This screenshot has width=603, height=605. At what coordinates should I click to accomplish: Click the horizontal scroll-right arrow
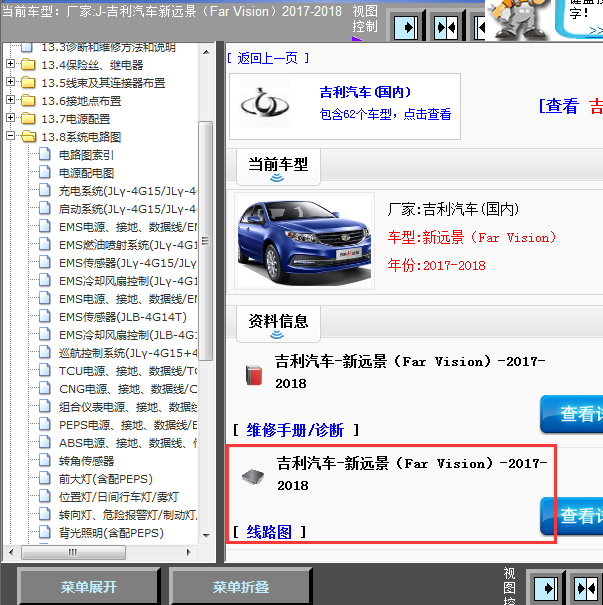tap(189, 553)
